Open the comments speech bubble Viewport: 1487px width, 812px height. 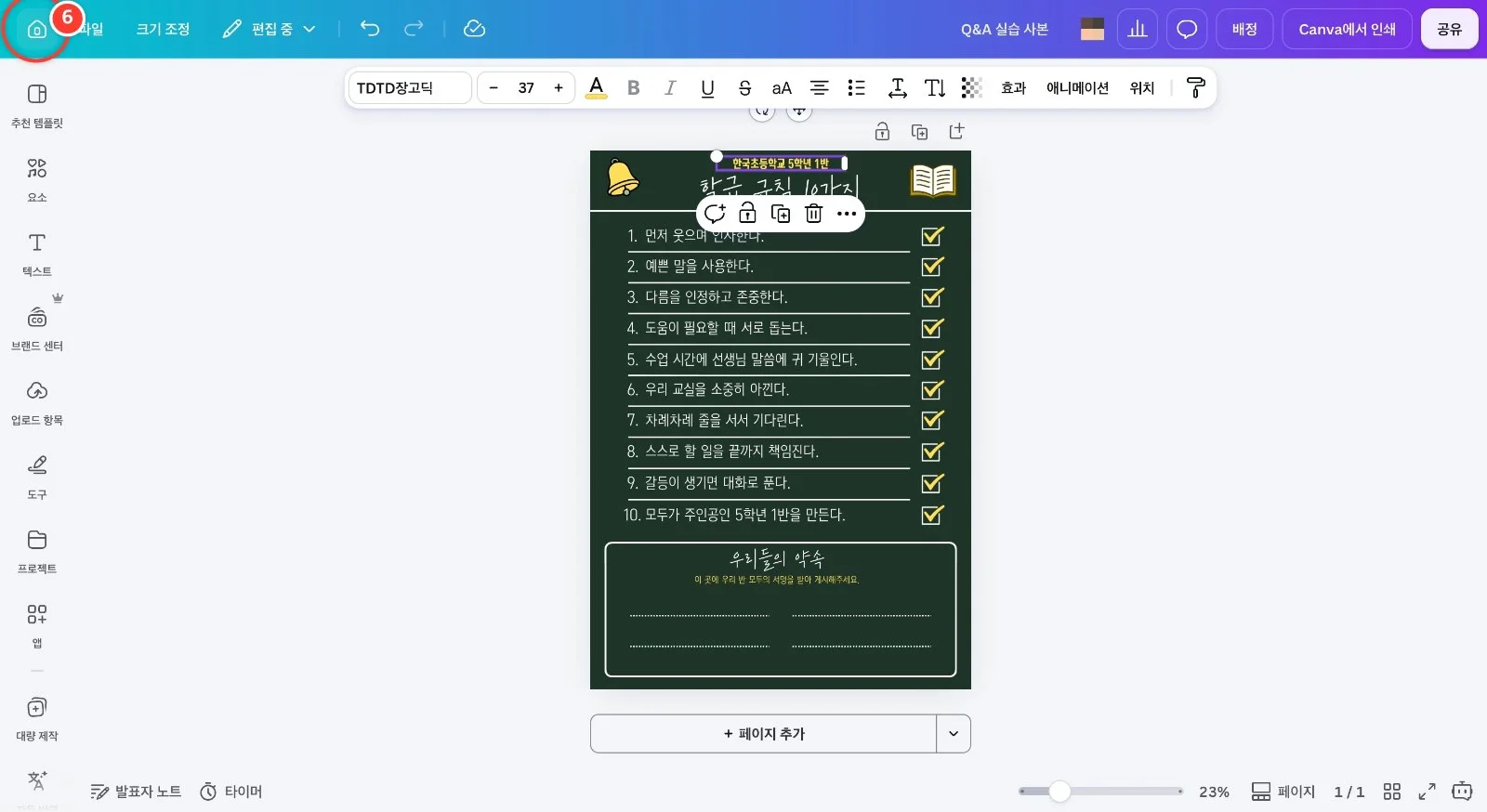click(1187, 29)
